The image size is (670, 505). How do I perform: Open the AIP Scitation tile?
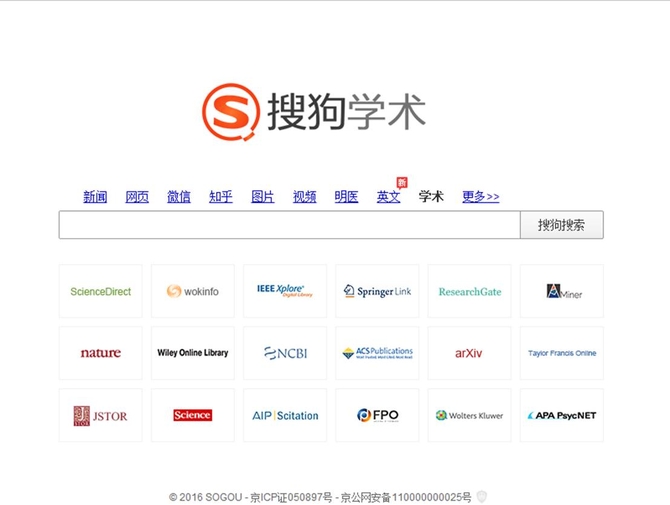[285, 415]
